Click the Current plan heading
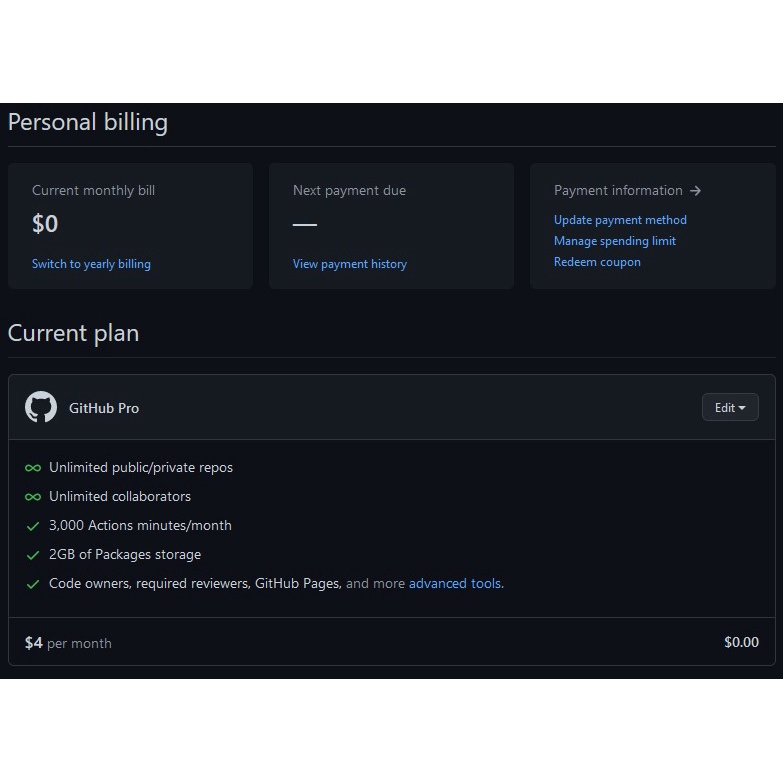The image size is (783, 783). pyautogui.click(x=73, y=333)
